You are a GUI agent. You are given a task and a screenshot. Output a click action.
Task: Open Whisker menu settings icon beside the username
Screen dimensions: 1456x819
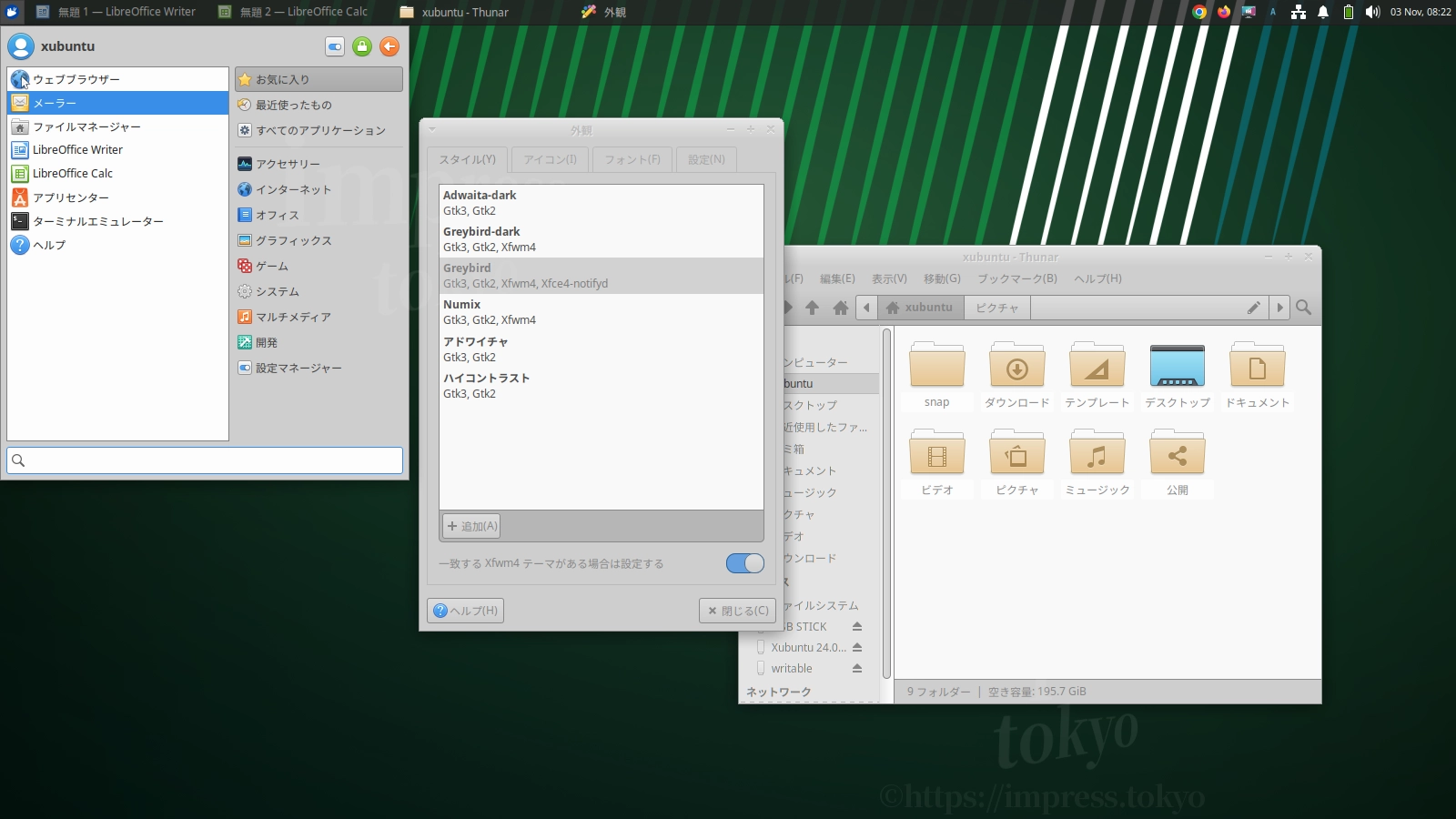click(x=335, y=46)
